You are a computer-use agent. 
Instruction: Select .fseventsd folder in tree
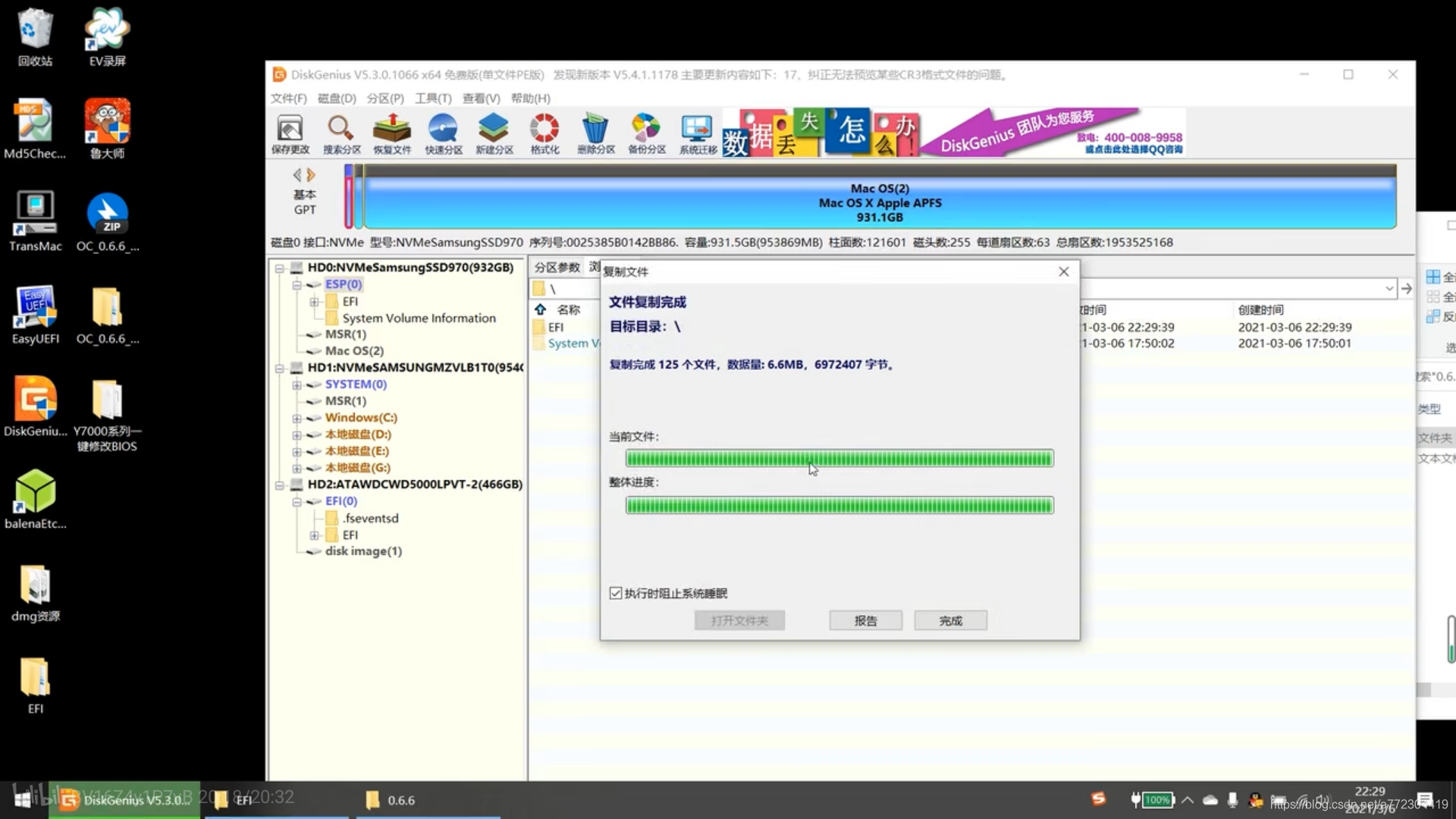(370, 518)
